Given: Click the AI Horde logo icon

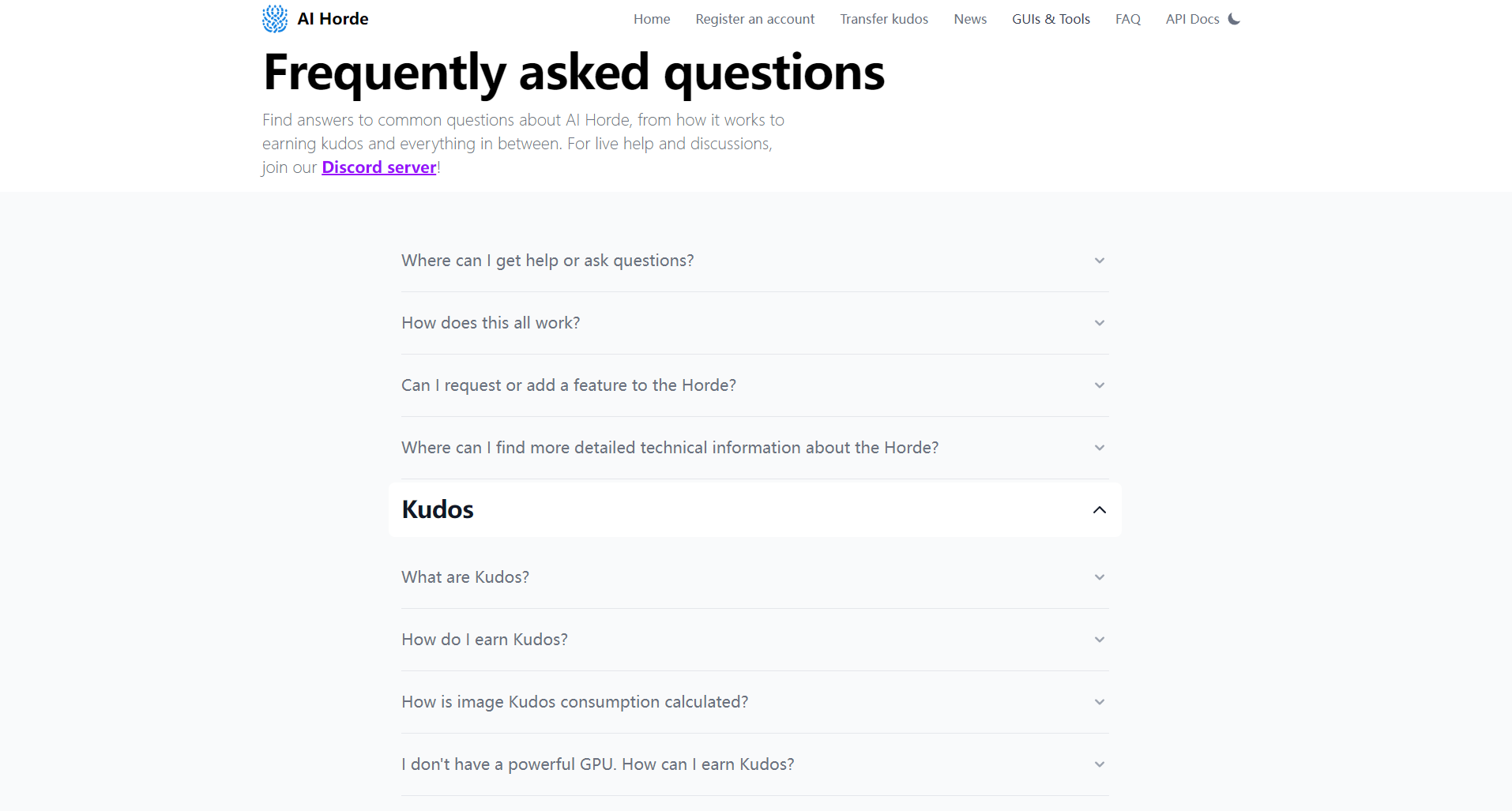Looking at the screenshot, I should click(x=275, y=19).
